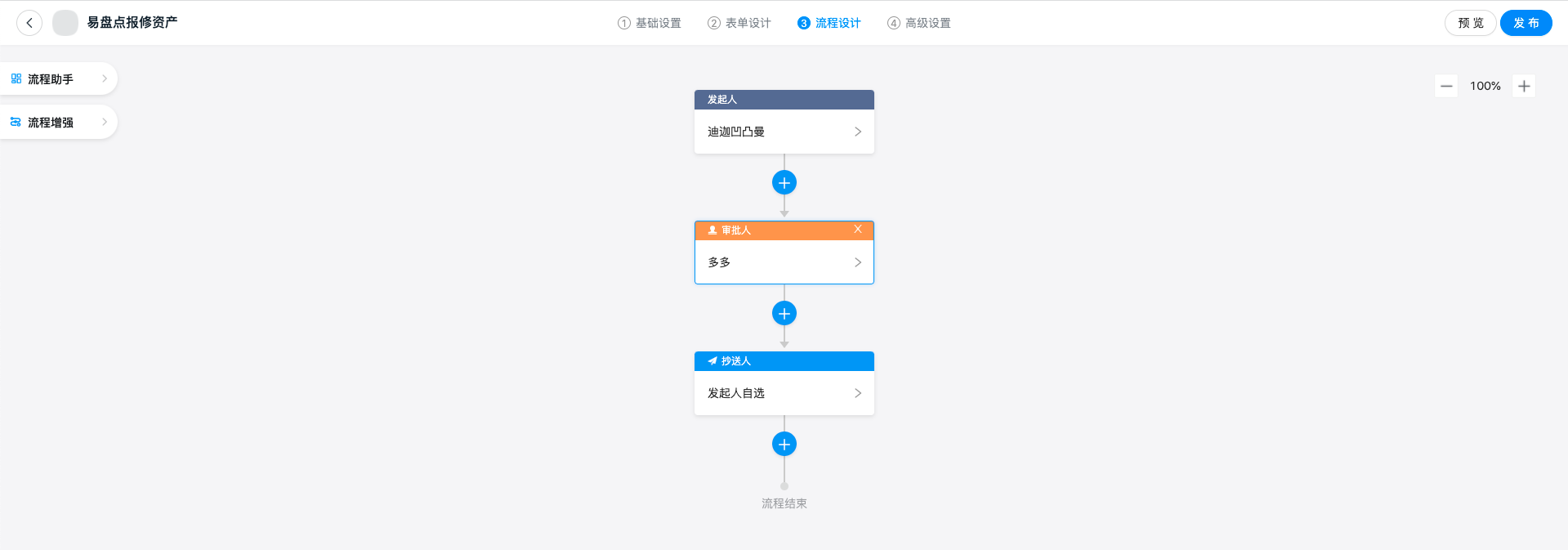Open 发起人 node 迪迦凹凸曼 settings

(x=784, y=132)
